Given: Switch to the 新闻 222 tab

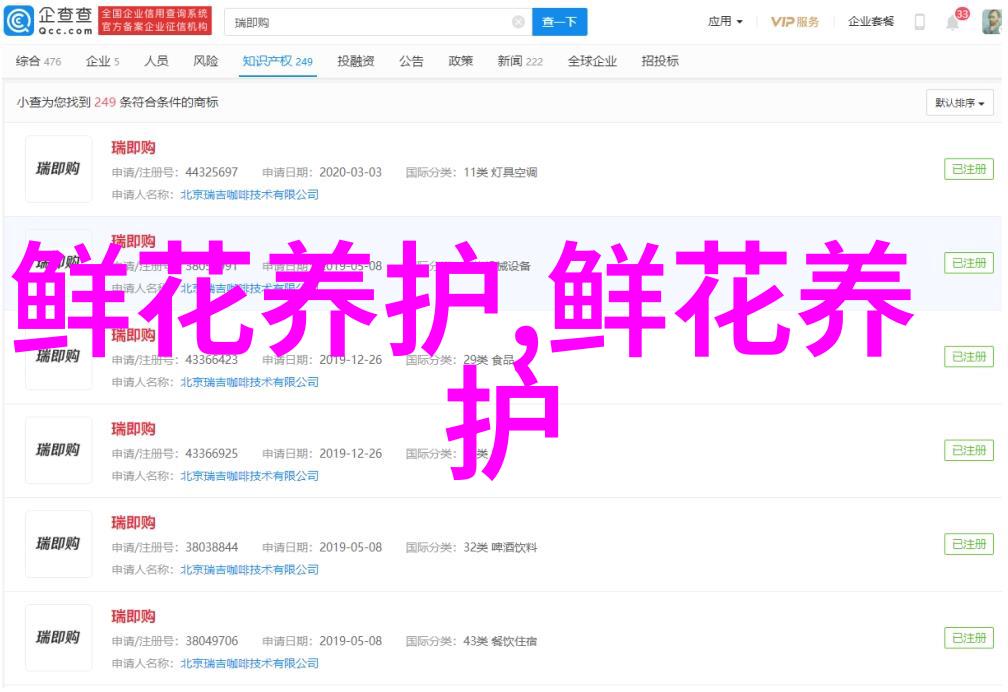Looking at the screenshot, I should click(519, 61).
